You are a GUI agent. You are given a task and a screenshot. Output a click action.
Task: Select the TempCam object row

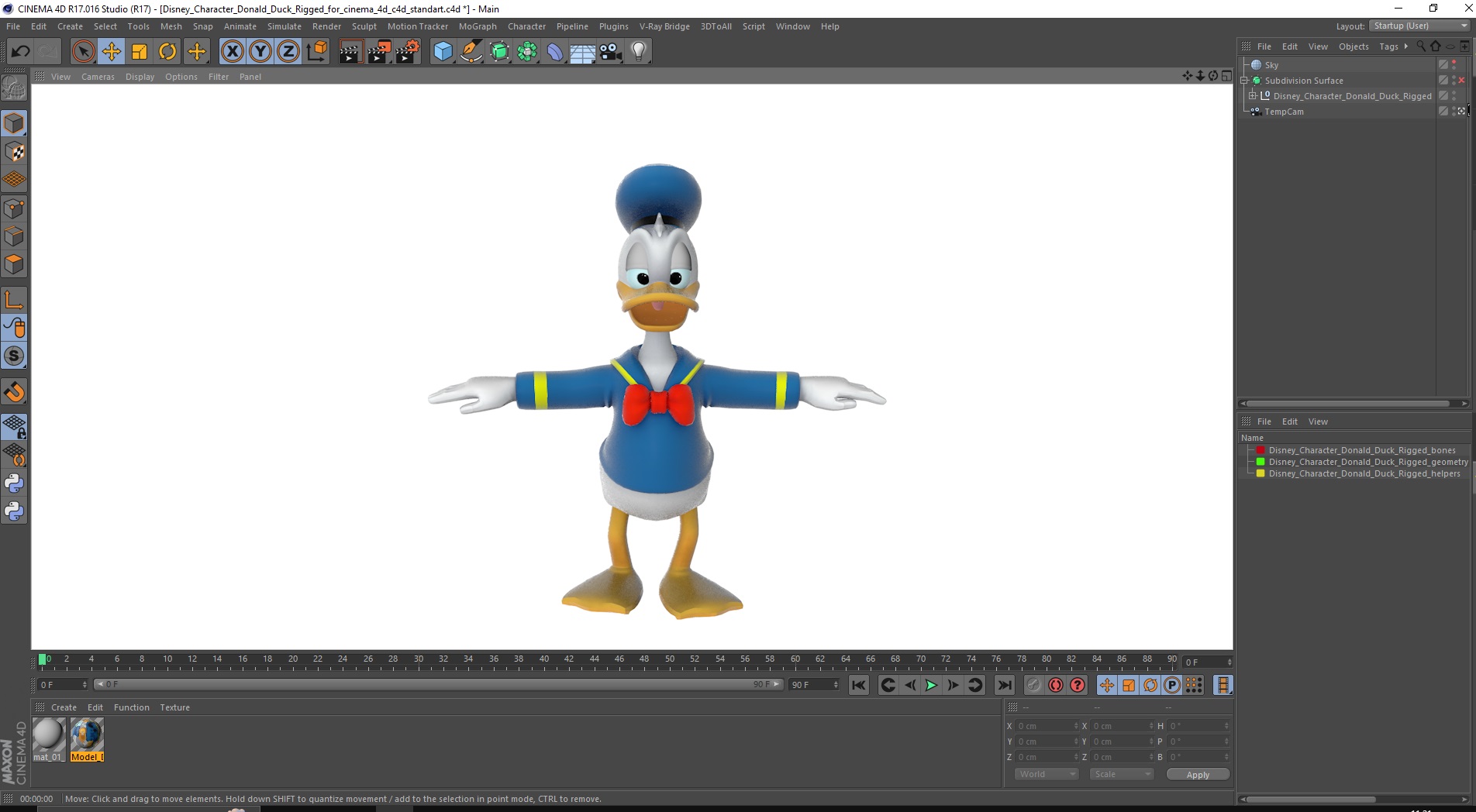click(1336, 112)
